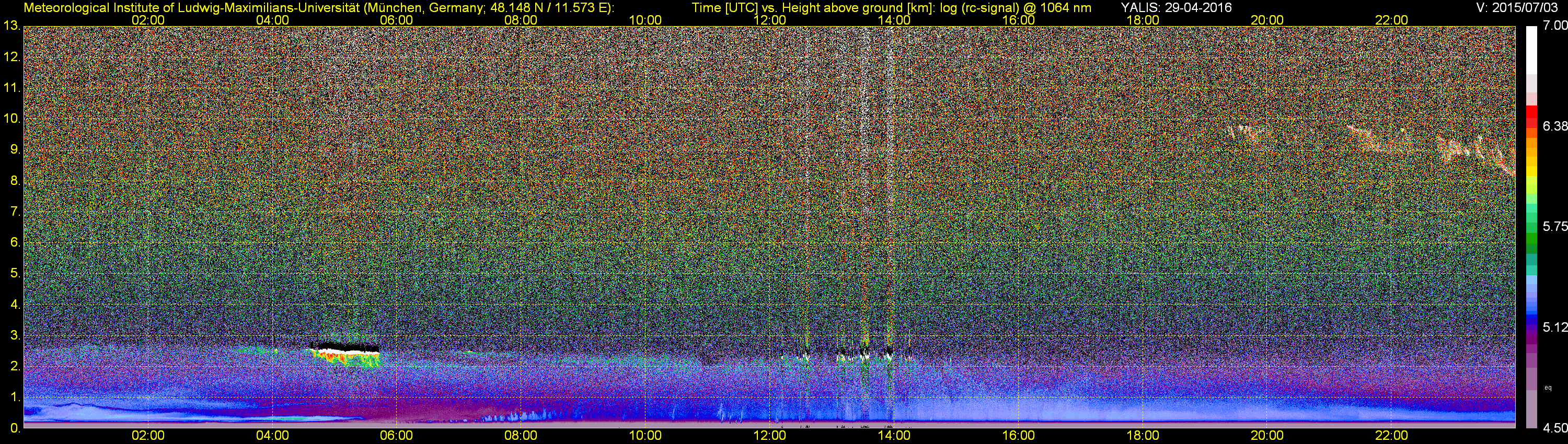This screenshot has height=444, width=1568.
Task: Click the 16:00 label on the top time axis
Action: pos(1018,20)
